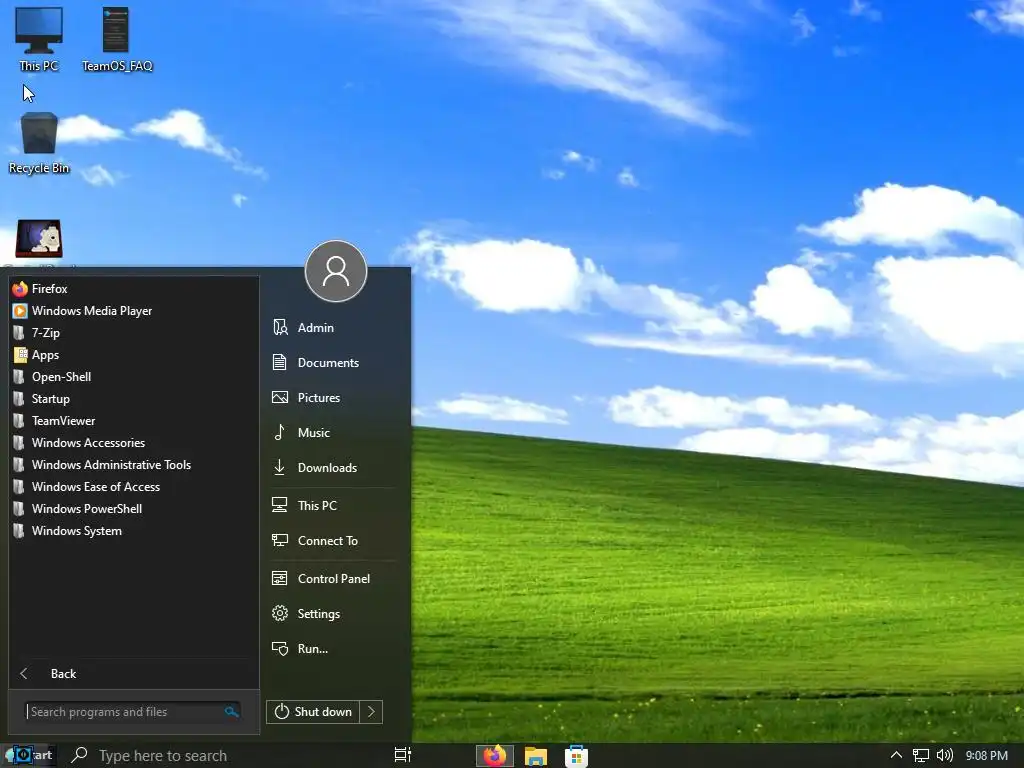Open Documents from Start menu

point(334,362)
